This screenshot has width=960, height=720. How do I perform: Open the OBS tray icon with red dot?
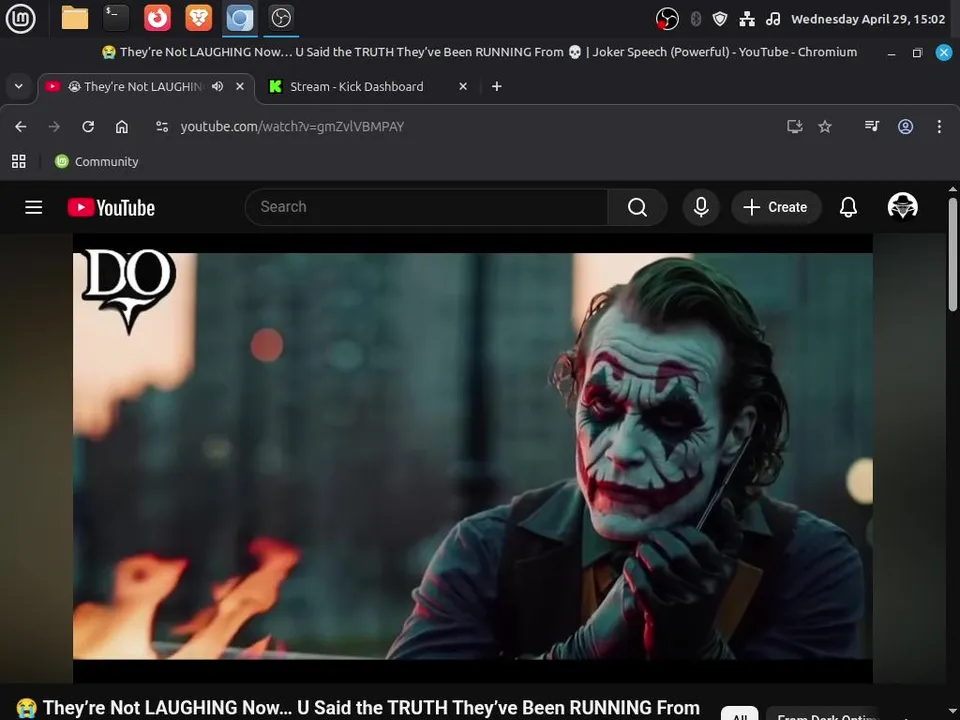pos(667,19)
